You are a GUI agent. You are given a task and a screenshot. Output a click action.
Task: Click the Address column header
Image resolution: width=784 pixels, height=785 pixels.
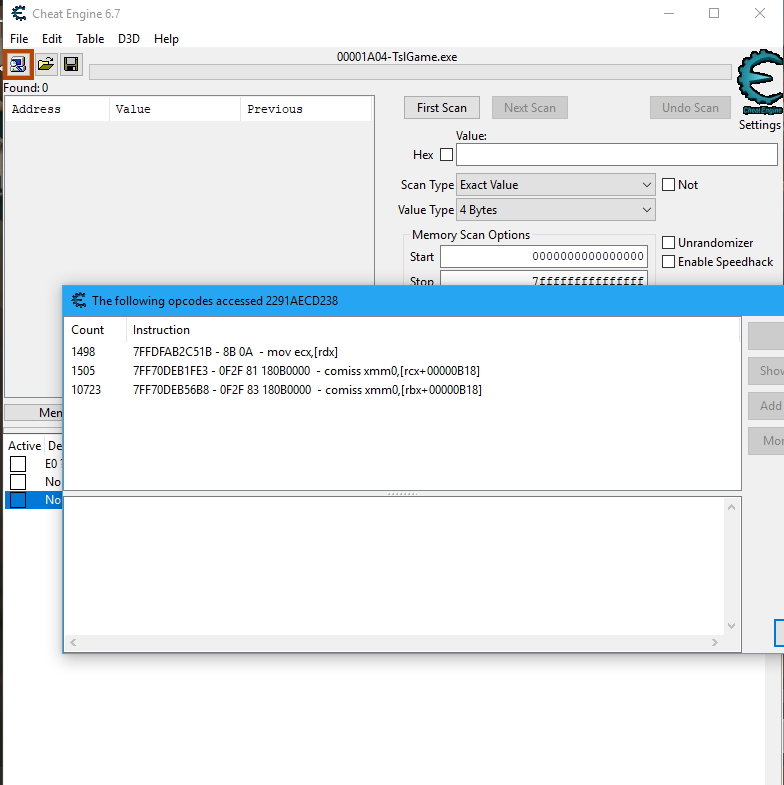(57, 109)
